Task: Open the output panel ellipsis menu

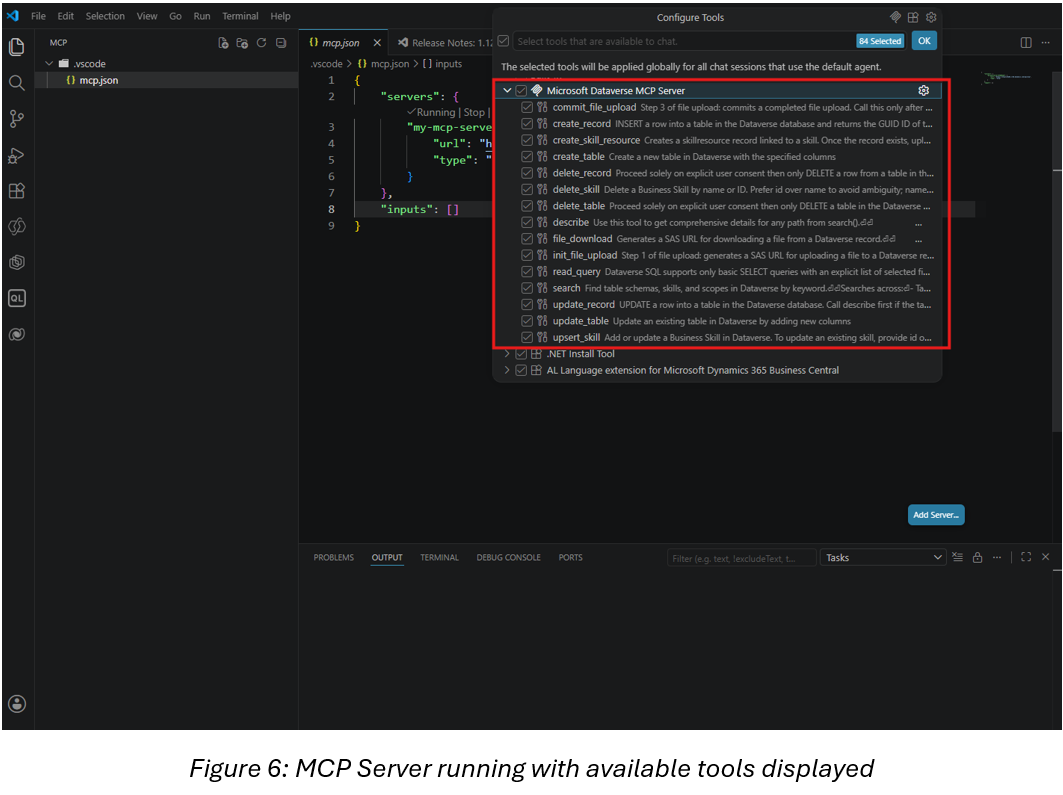Action: [x=997, y=557]
